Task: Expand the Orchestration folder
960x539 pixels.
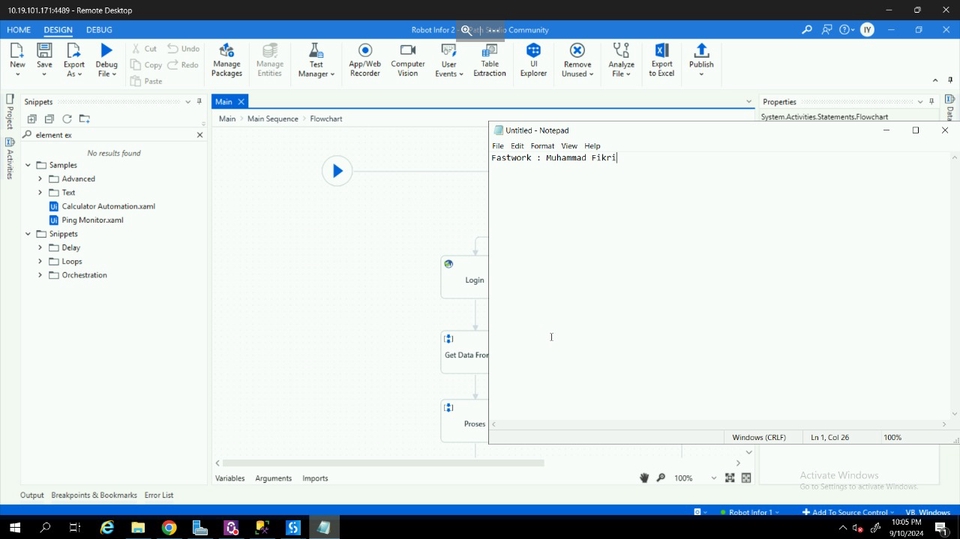Action: (x=40, y=275)
